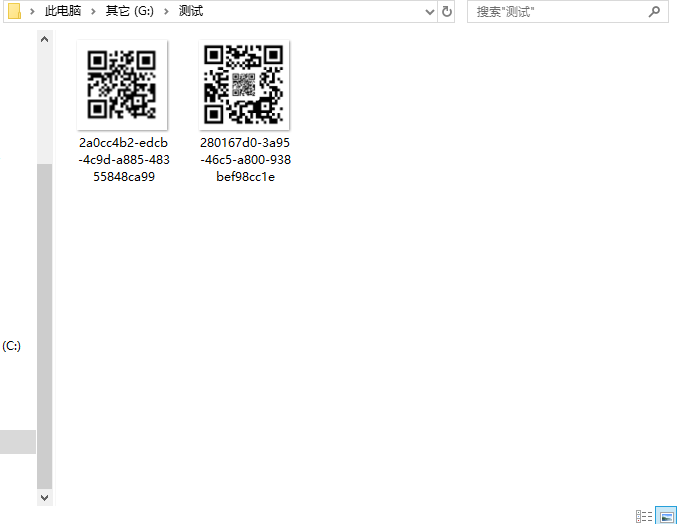This screenshot has width=678, height=524.
Task: Click the navigation pane scrollbar thumb
Action: (44, 326)
